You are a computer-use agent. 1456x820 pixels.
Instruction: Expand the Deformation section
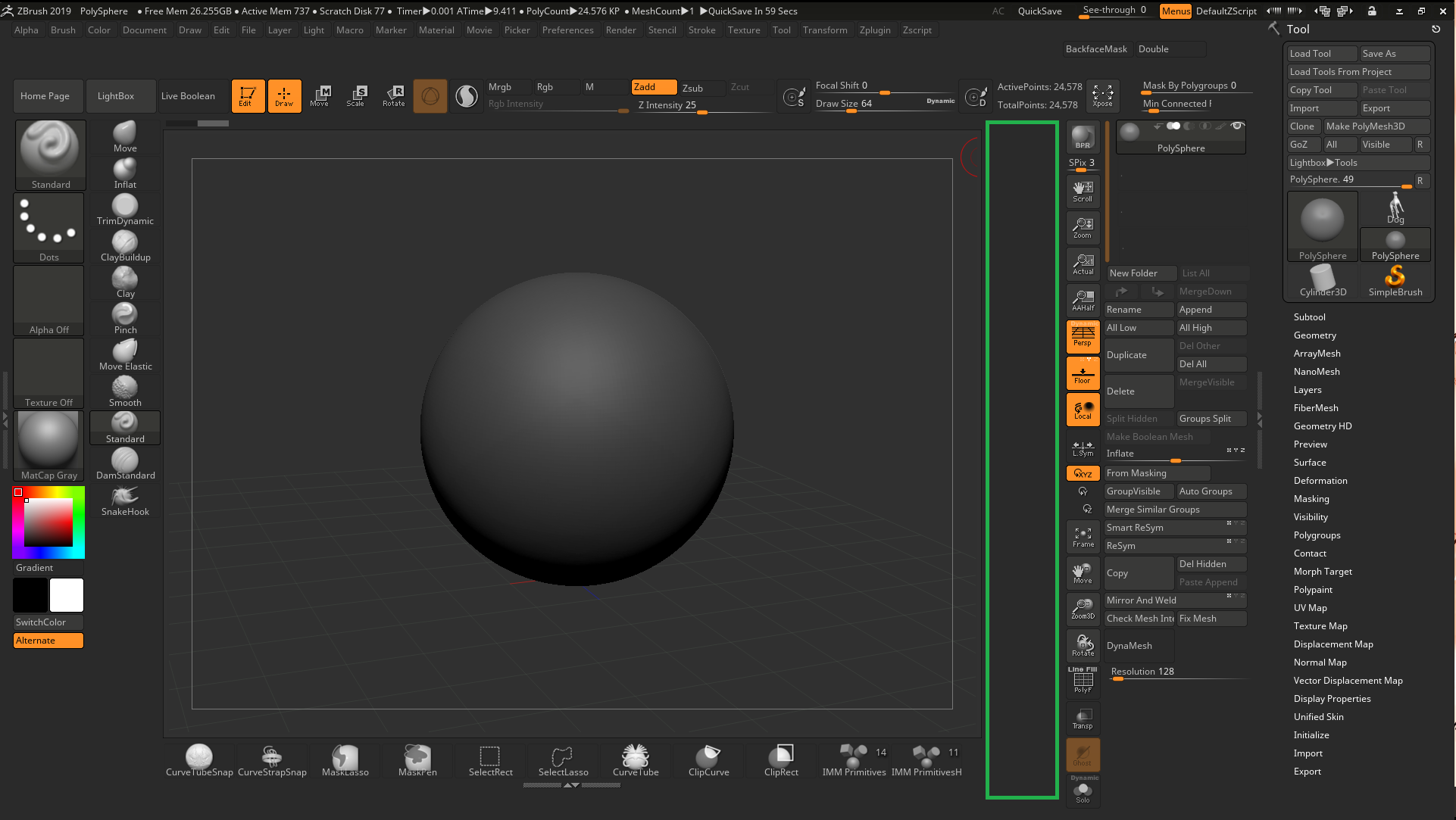(x=1320, y=481)
